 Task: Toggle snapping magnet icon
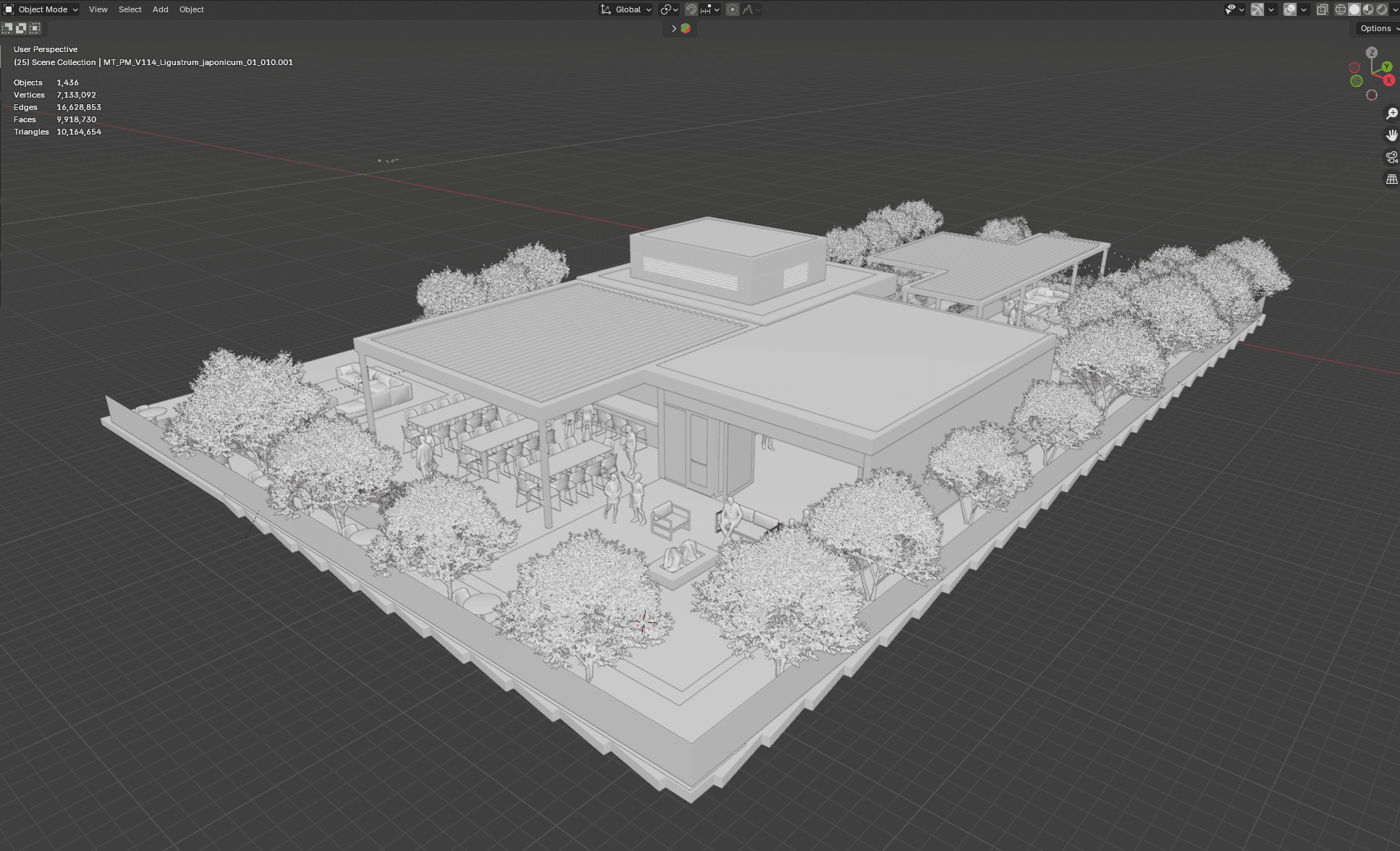pyautogui.click(x=691, y=9)
